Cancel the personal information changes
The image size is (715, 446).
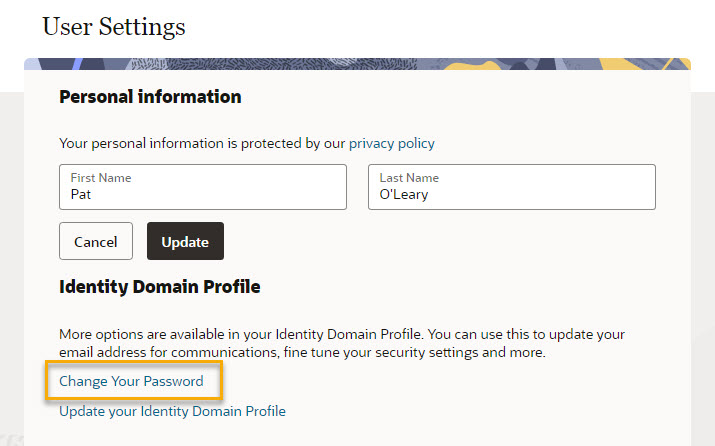[96, 241]
